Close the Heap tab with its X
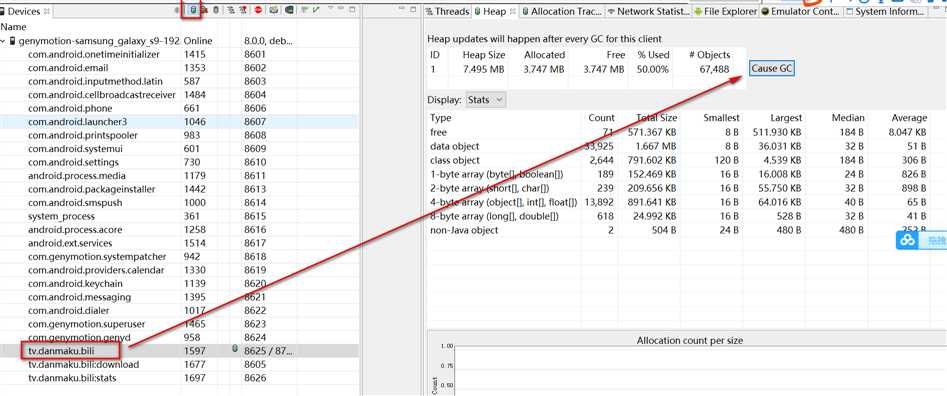 pyautogui.click(x=513, y=11)
